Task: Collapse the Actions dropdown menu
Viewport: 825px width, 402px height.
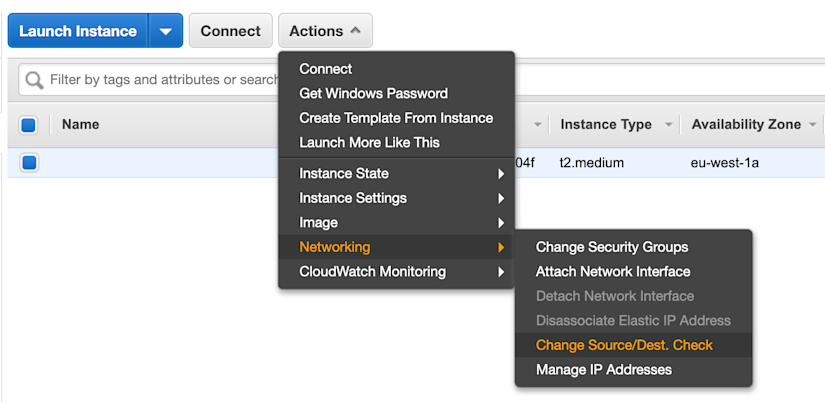Action: 325,31
